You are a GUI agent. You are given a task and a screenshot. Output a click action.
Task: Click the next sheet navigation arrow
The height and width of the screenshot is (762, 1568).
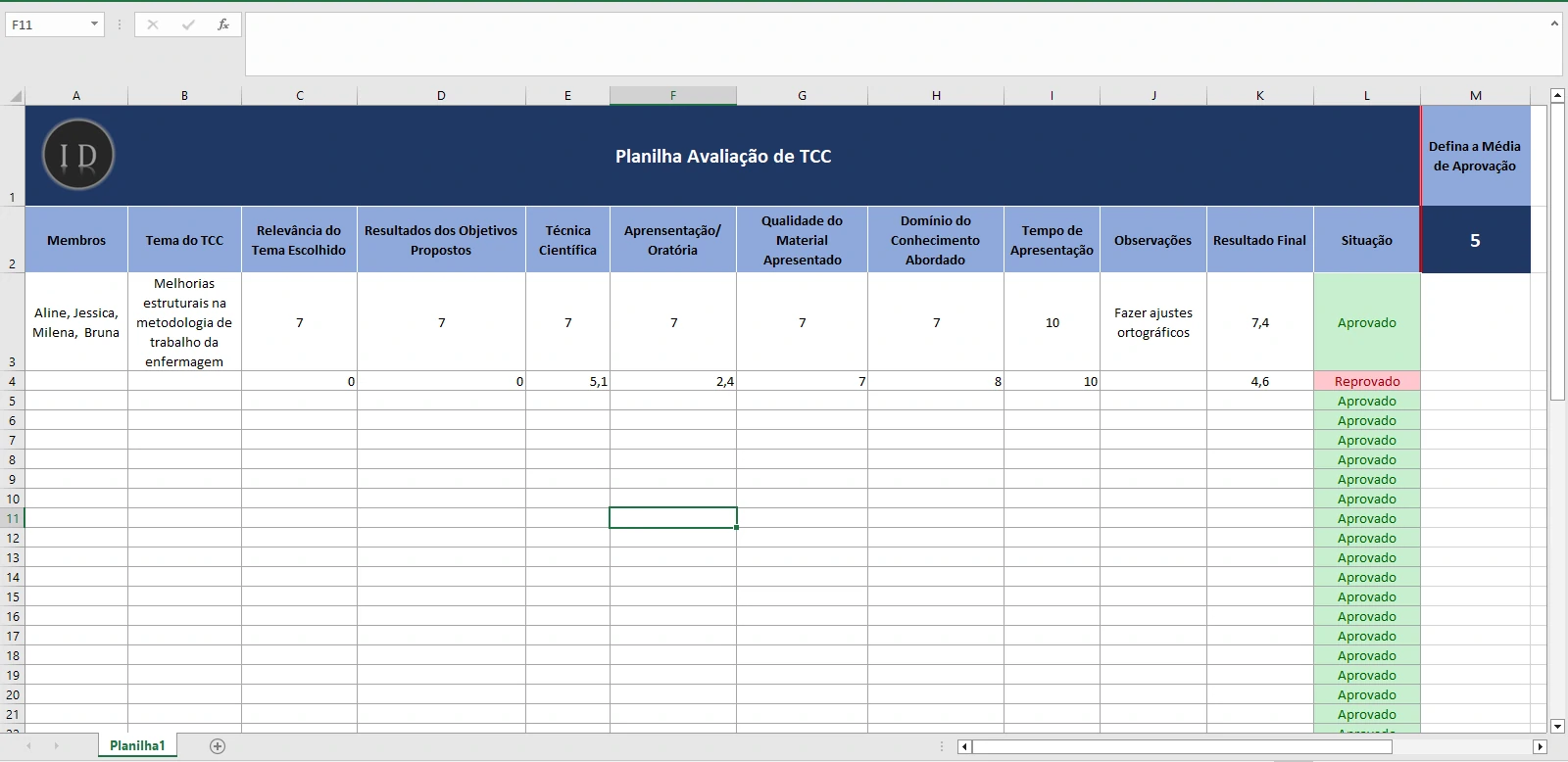point(56,746)
